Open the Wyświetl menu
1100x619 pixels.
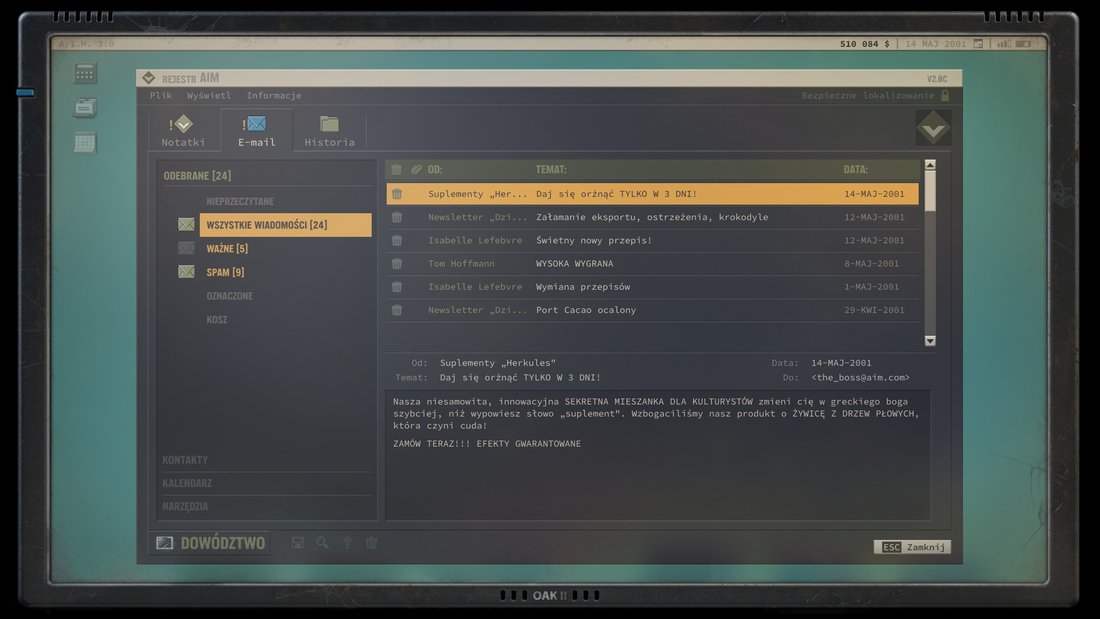208,95
